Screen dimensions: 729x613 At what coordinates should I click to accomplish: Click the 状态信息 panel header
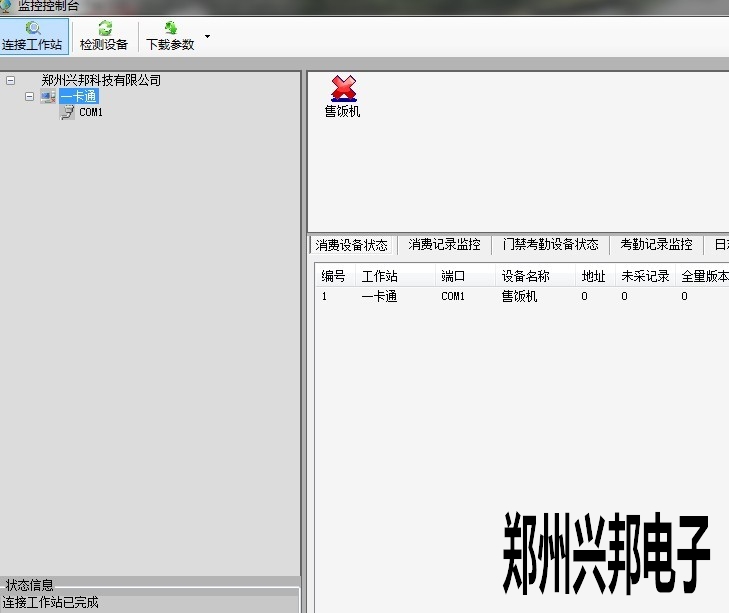[x=29, y=585]
